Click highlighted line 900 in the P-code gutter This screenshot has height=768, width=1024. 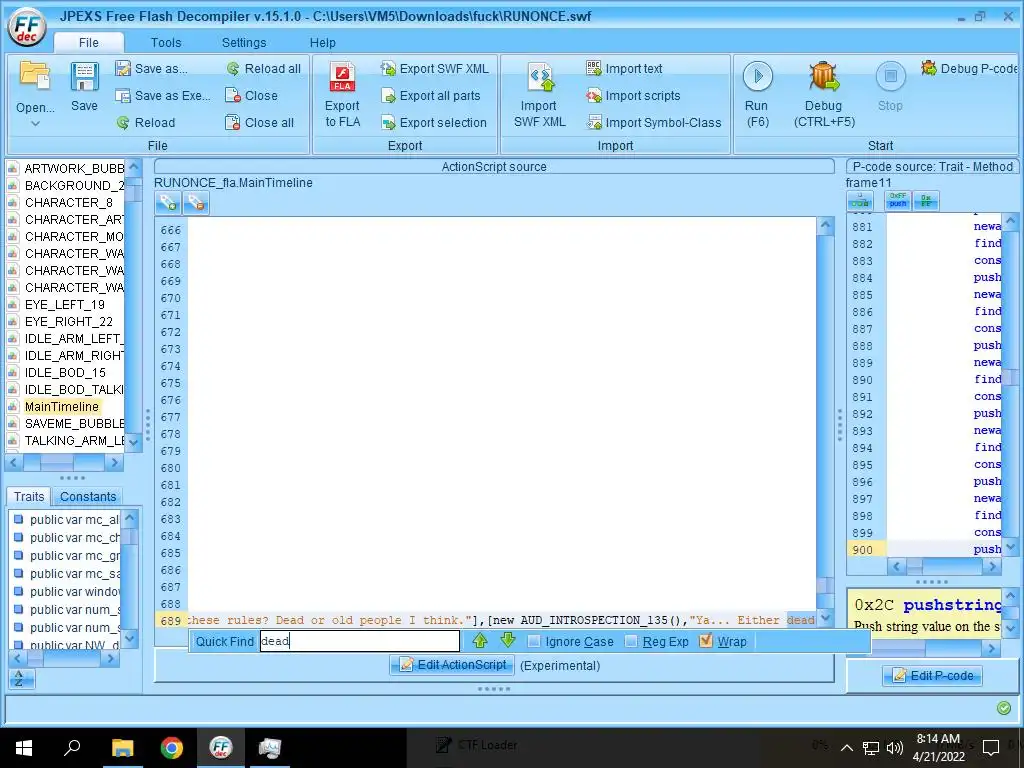(863, 549)
